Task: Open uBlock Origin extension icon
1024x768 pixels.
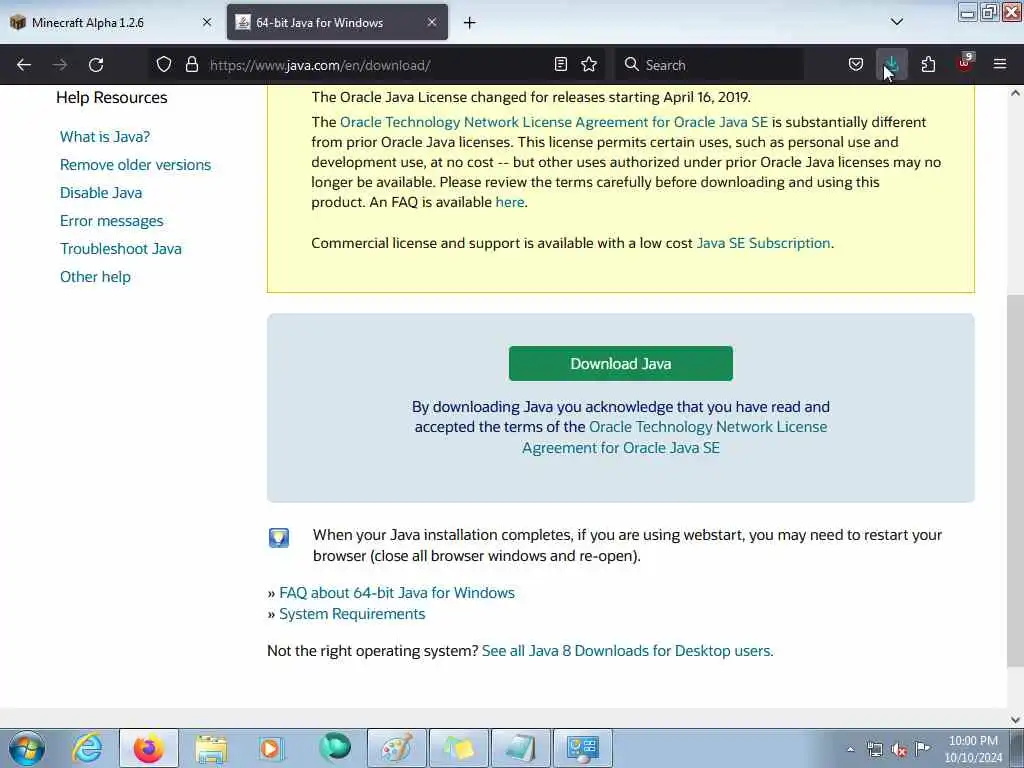Action: [x=965, y=63]
